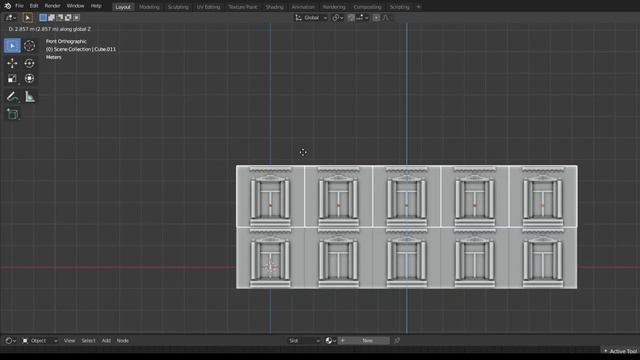Click the bottom-right window model in viewport
This screenshot has width=640, height=360.
point(543,258)
